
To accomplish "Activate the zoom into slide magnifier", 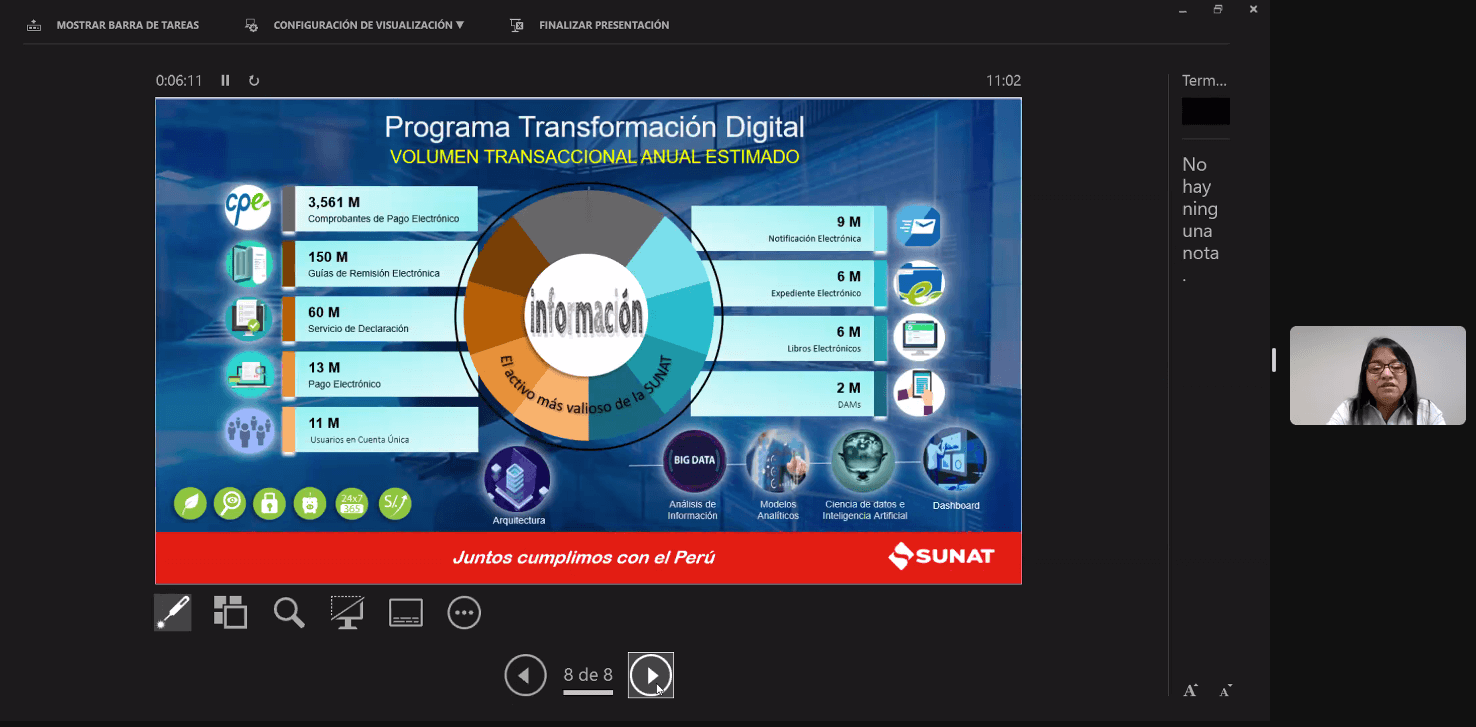I will pyautogui.click(x=289, y=612).
